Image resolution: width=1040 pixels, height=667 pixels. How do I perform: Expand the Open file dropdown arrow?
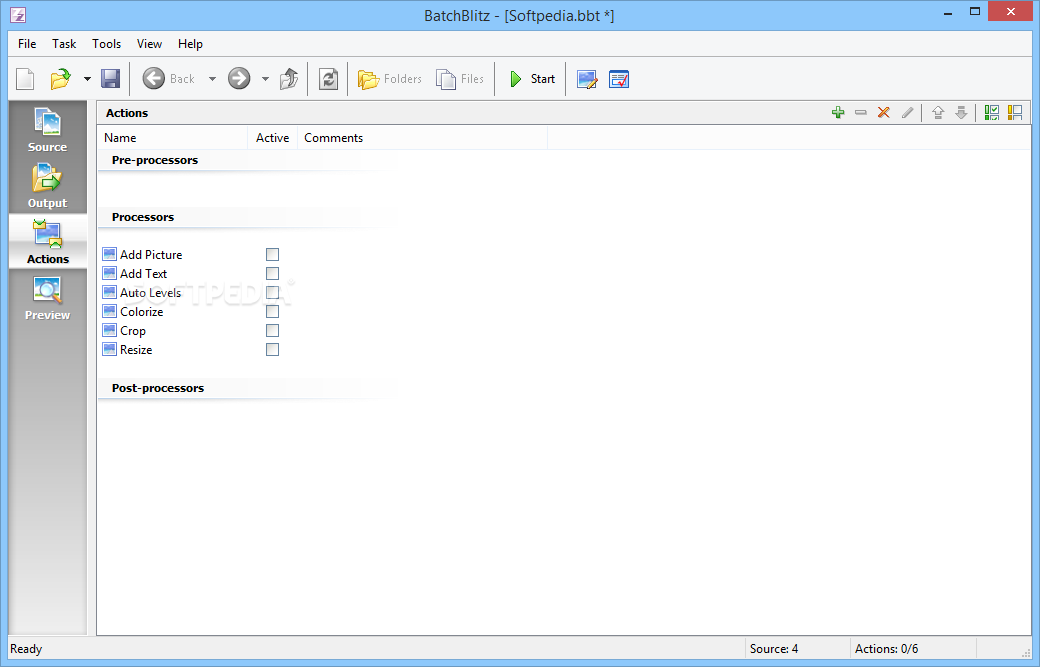click(87, 79)
